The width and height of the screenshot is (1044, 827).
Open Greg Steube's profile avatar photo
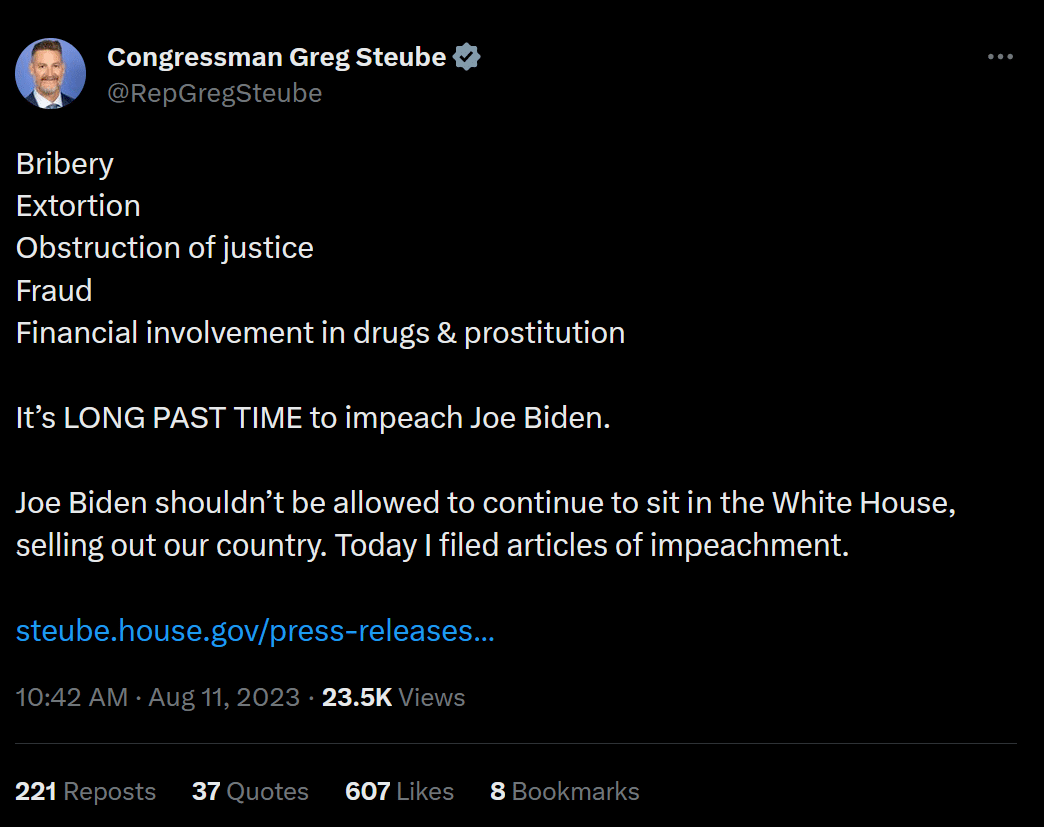51,73
